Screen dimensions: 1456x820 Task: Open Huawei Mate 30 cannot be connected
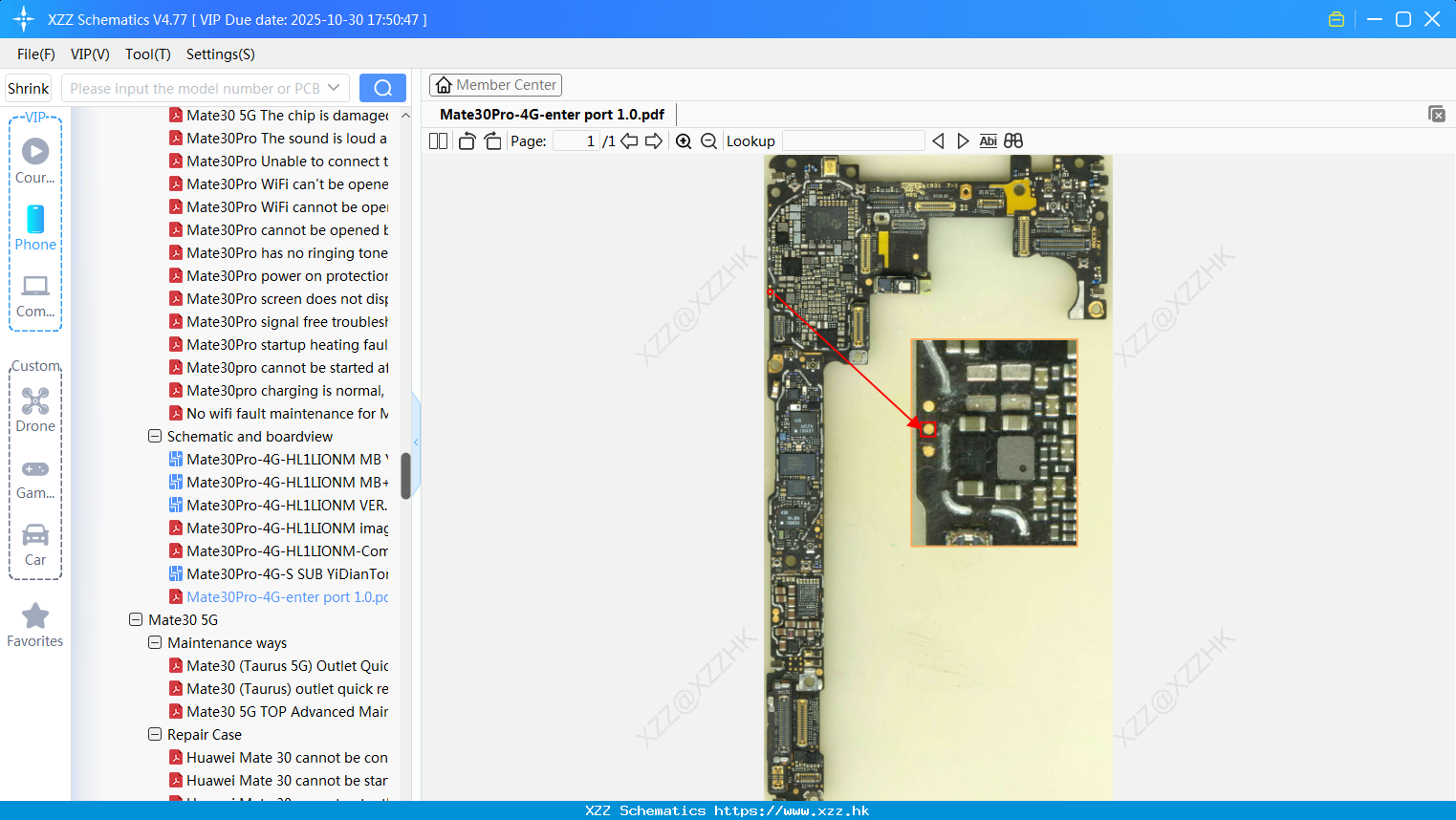click(278, 758)
